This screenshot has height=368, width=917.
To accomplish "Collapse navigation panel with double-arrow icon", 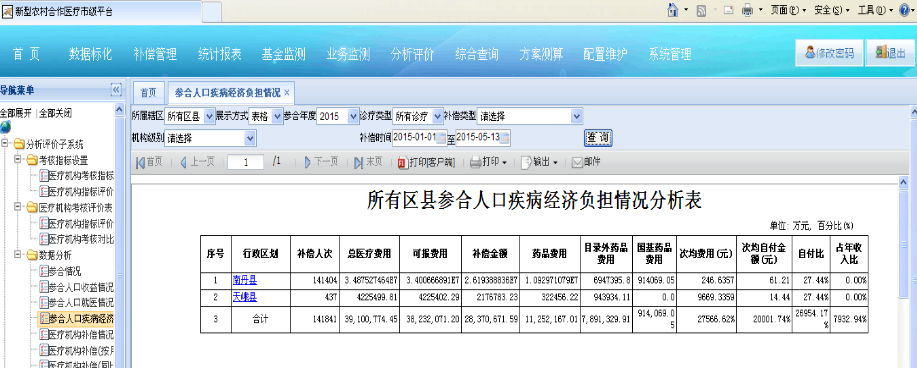I will pos(116,90).
